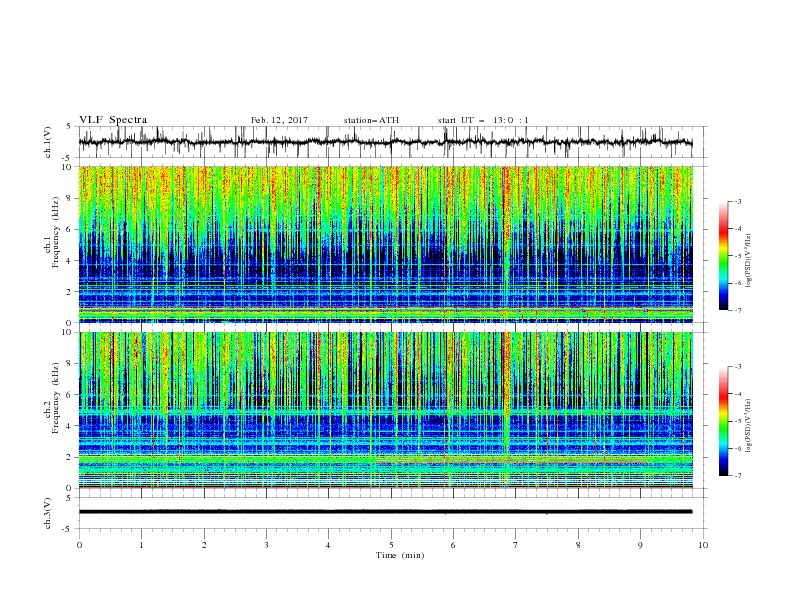Viewport: 792px width, 612px height.
Task: Click time axis tick label "1"
Action: coord(141,545)
